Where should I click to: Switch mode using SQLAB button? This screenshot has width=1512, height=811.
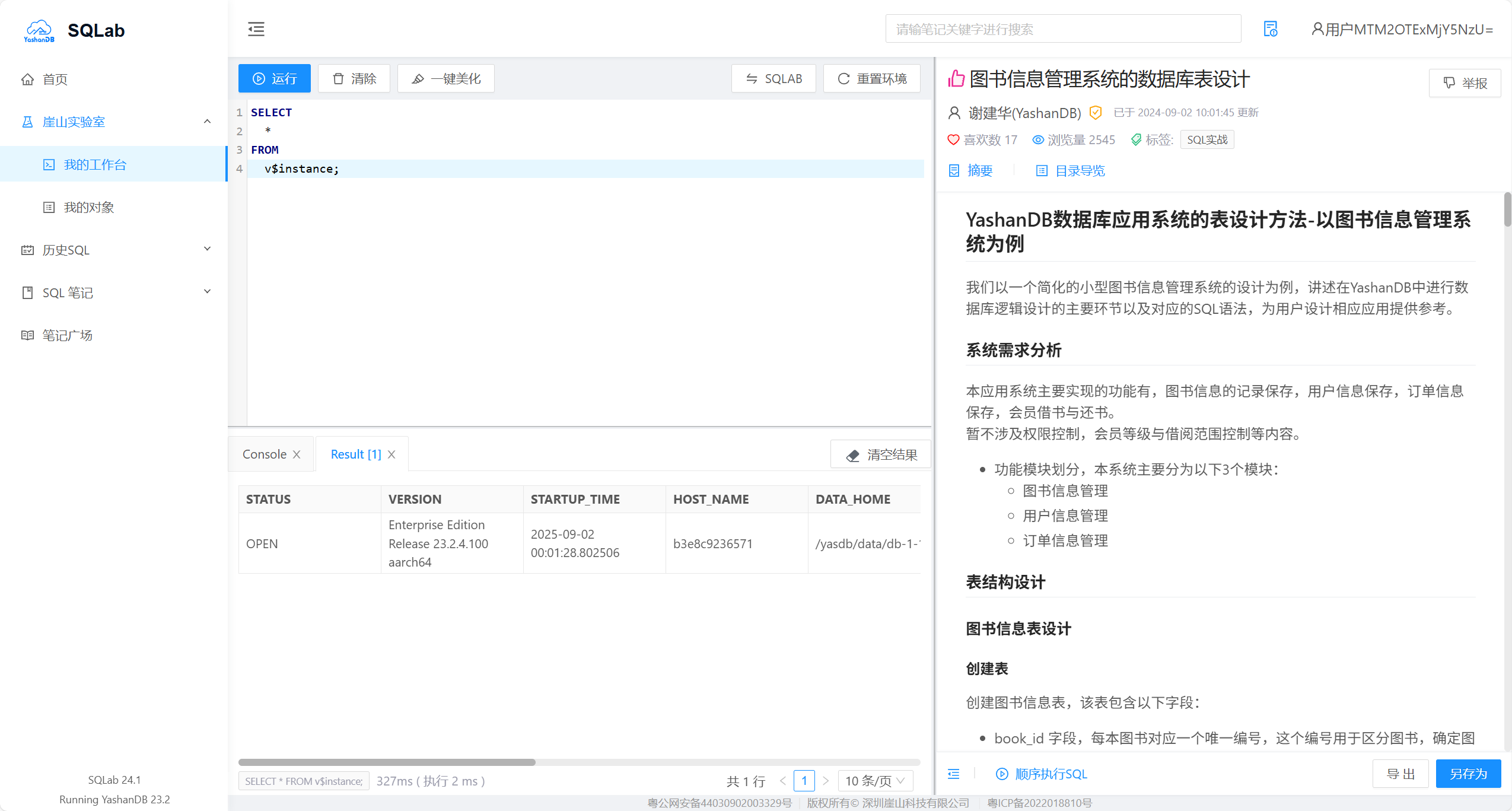[x=773, y=78]
